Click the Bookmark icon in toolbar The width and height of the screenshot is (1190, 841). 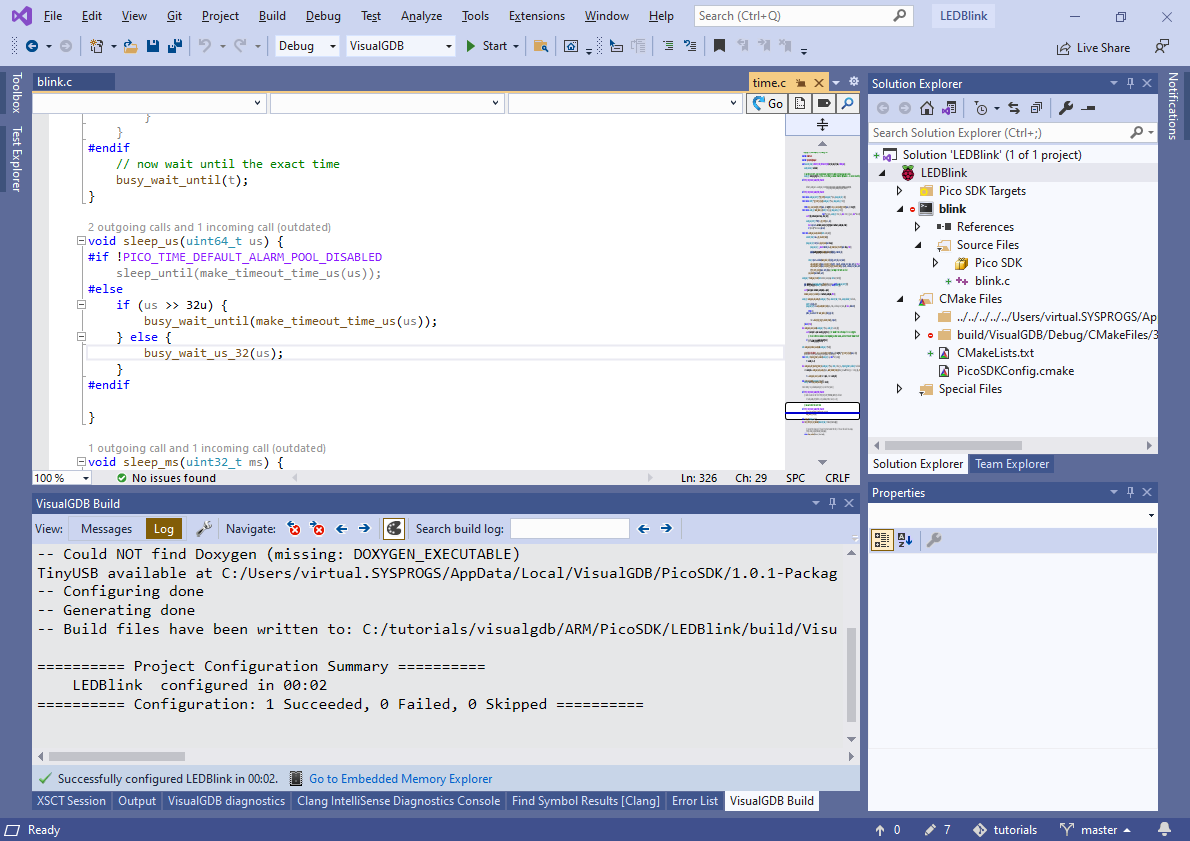[719, 46]
